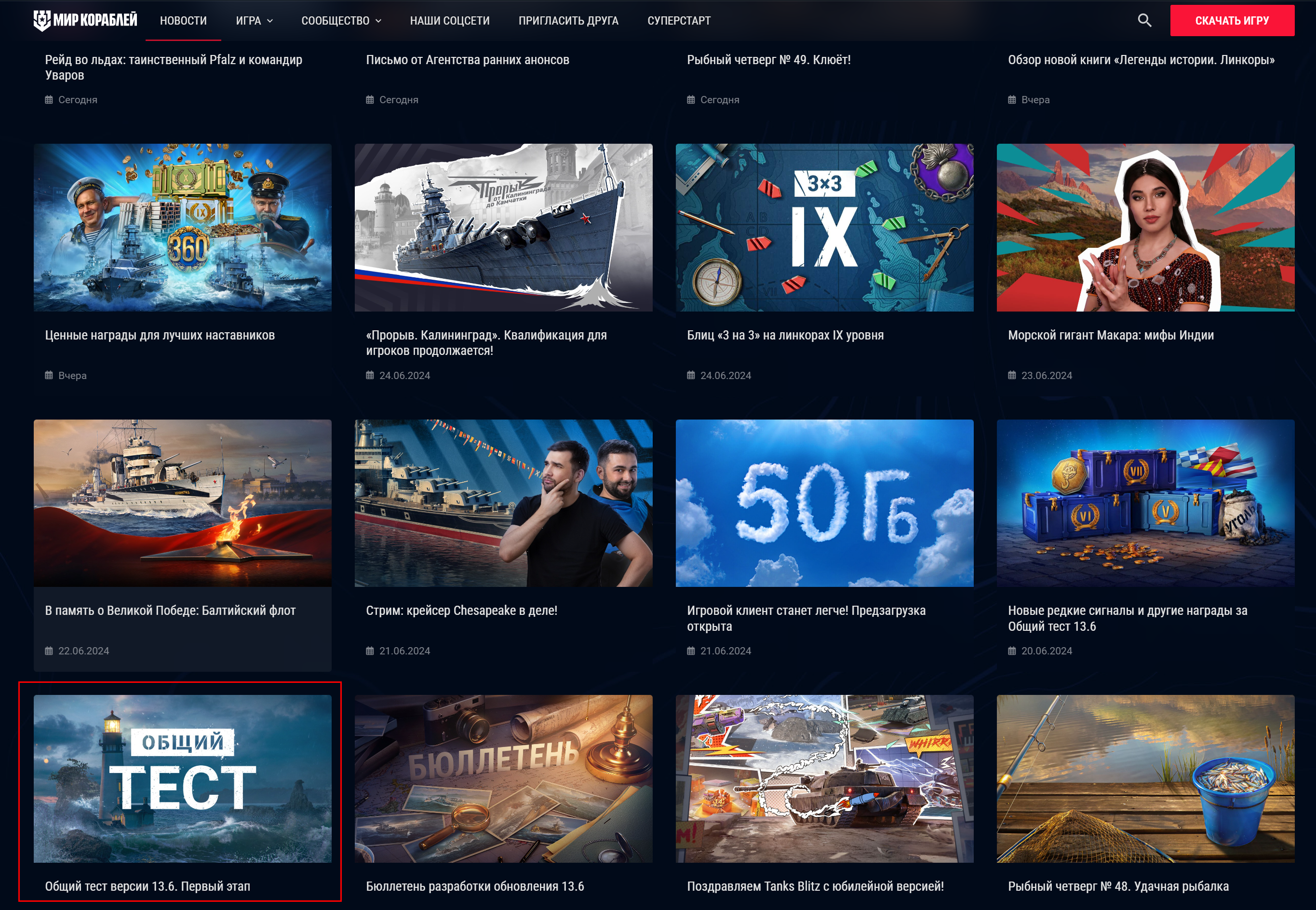Click calendar icon under Обзор новой книги

coord(1012,100)
